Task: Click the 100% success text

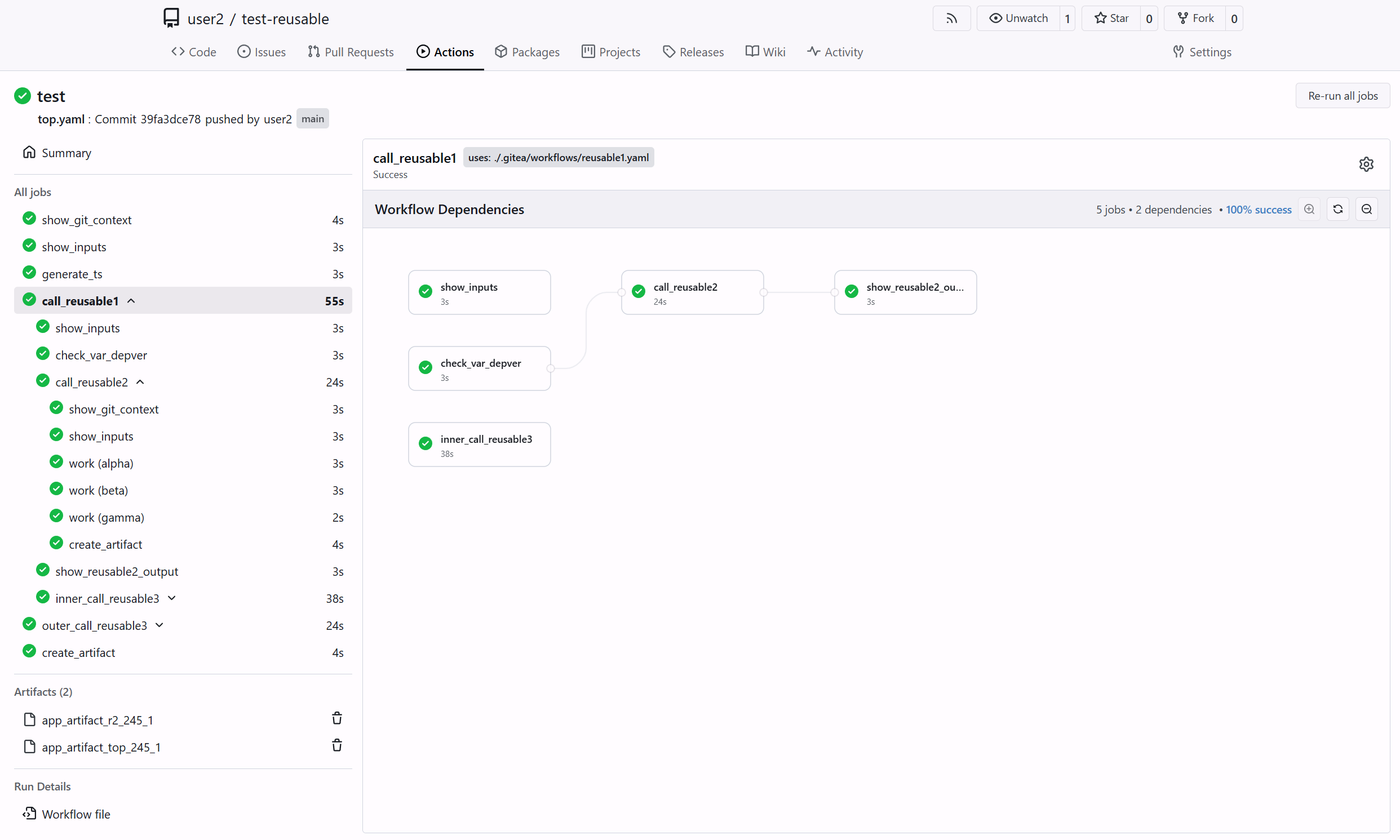Action: (x=1259, y=210)
